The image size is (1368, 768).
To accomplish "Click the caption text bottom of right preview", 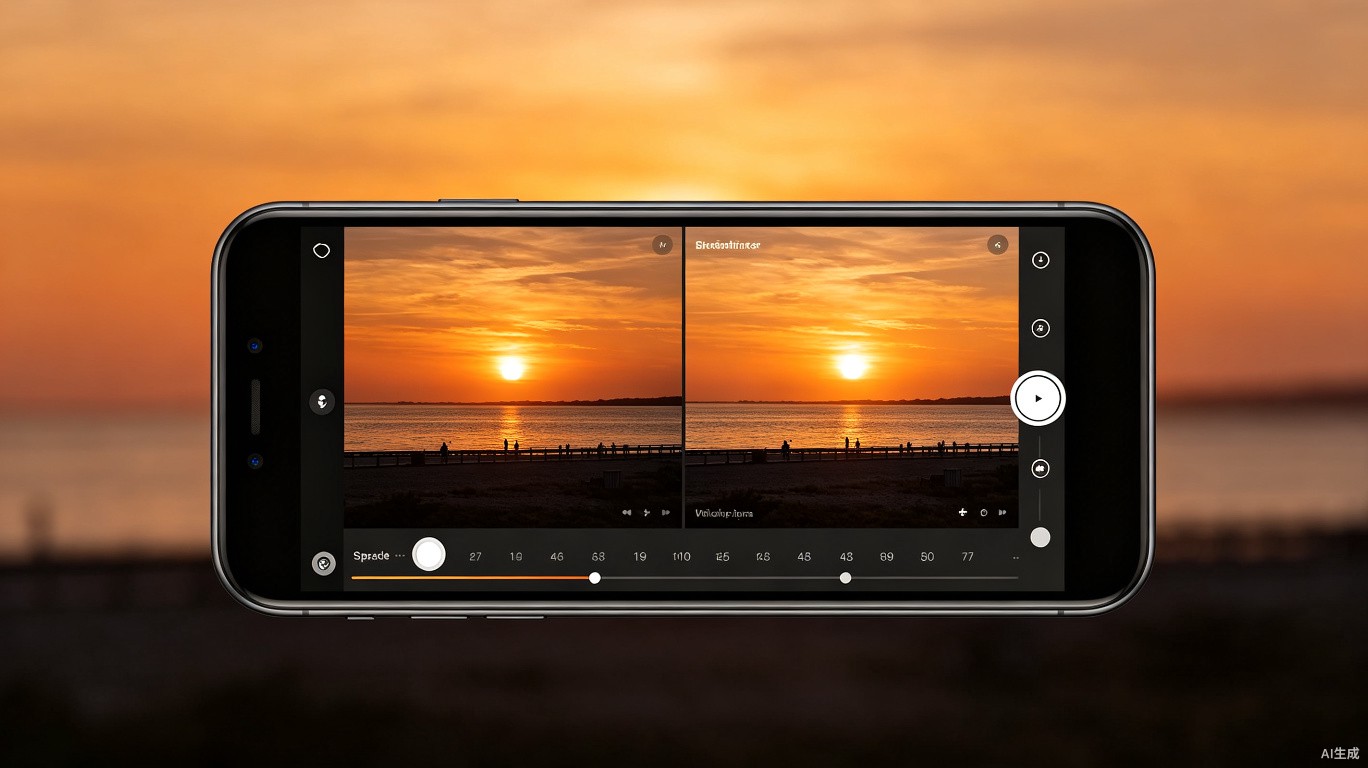I will tap(724, 513).
